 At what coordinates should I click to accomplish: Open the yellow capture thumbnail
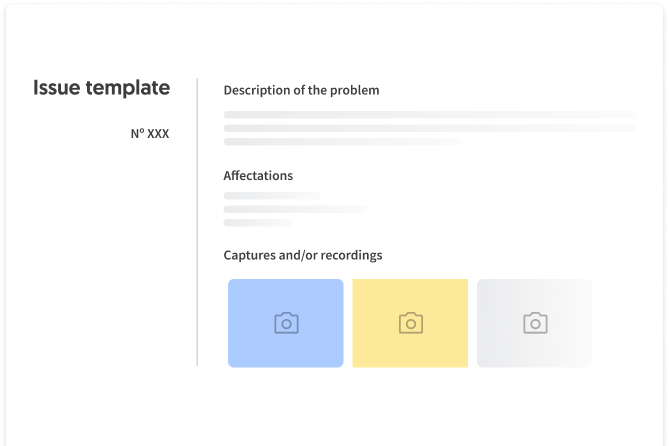click(x=410, y=323)
